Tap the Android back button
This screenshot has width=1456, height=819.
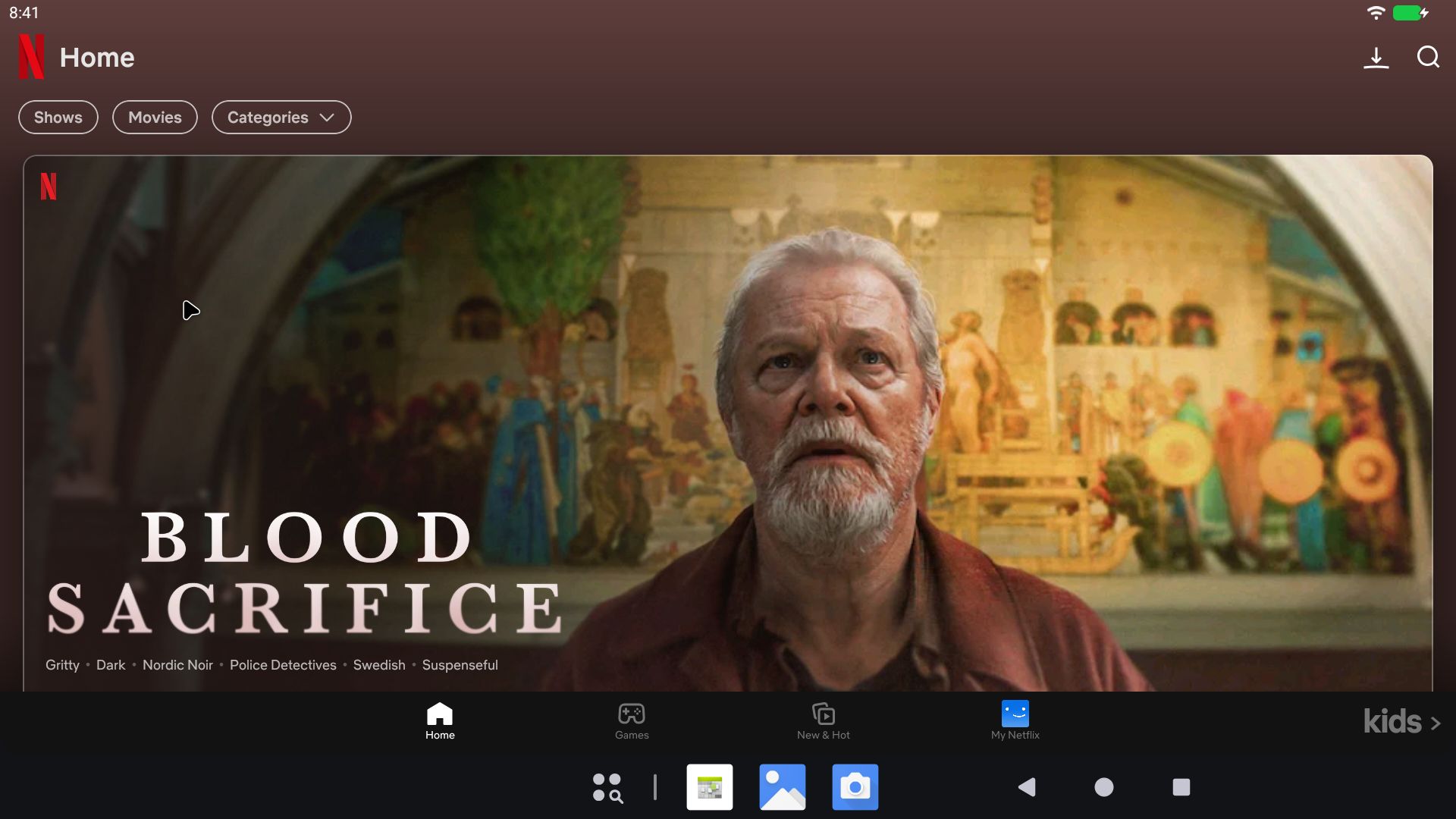click(x=1027, y=787)
